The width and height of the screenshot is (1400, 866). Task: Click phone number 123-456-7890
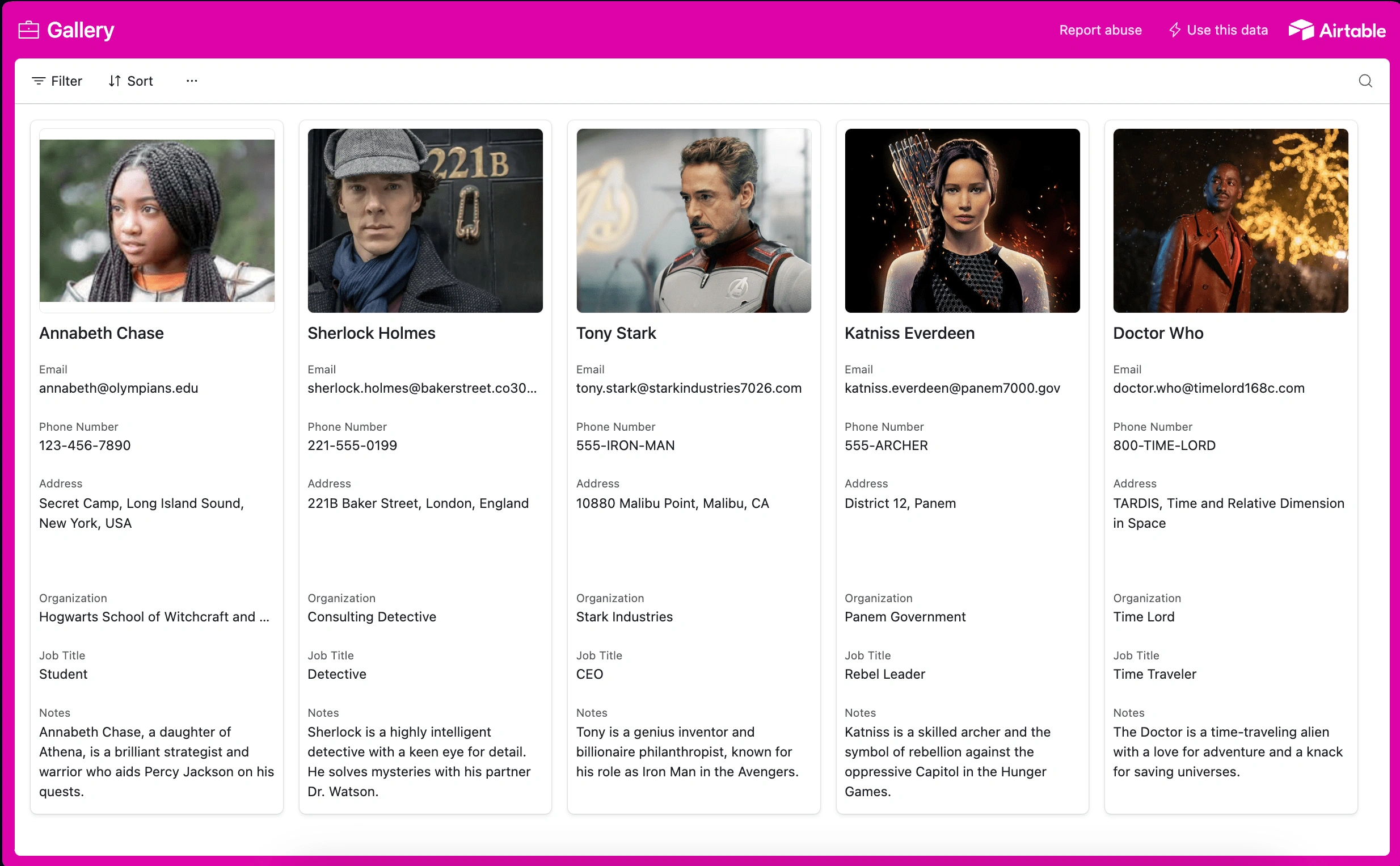(85, 445)
